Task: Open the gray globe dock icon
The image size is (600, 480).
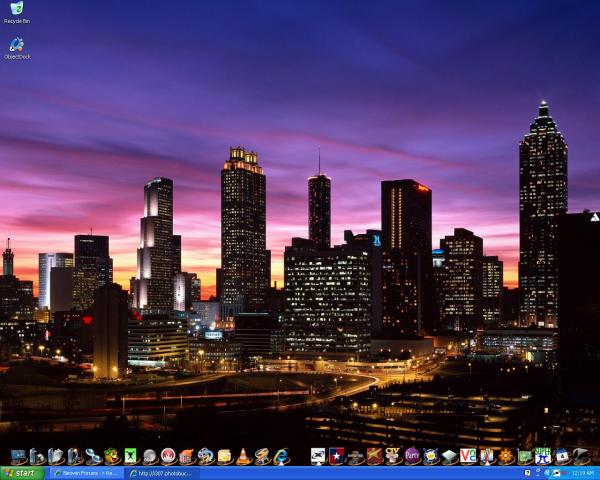Action: (150, 456)
